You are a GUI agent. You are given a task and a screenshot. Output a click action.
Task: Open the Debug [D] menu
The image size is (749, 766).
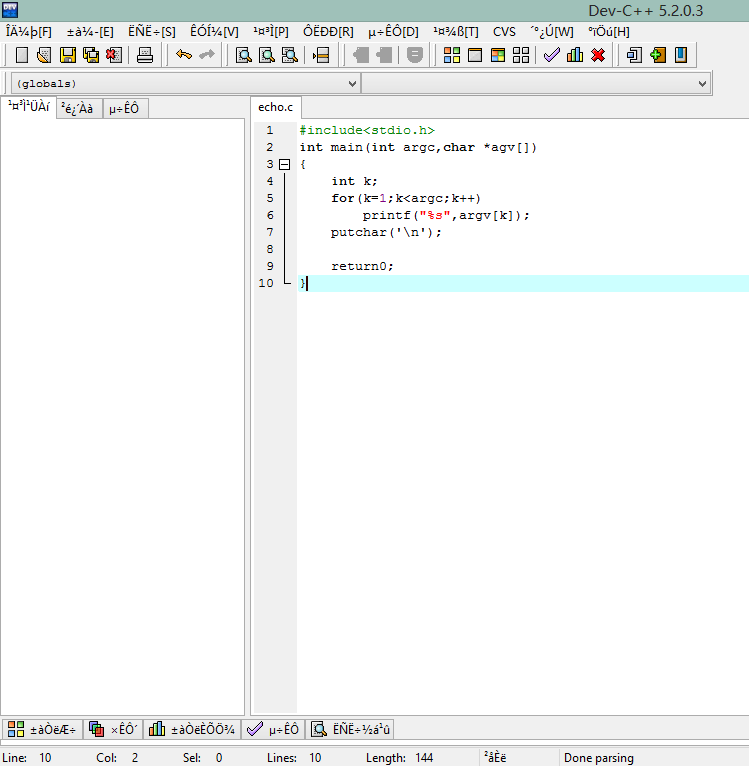click(393, 32)
